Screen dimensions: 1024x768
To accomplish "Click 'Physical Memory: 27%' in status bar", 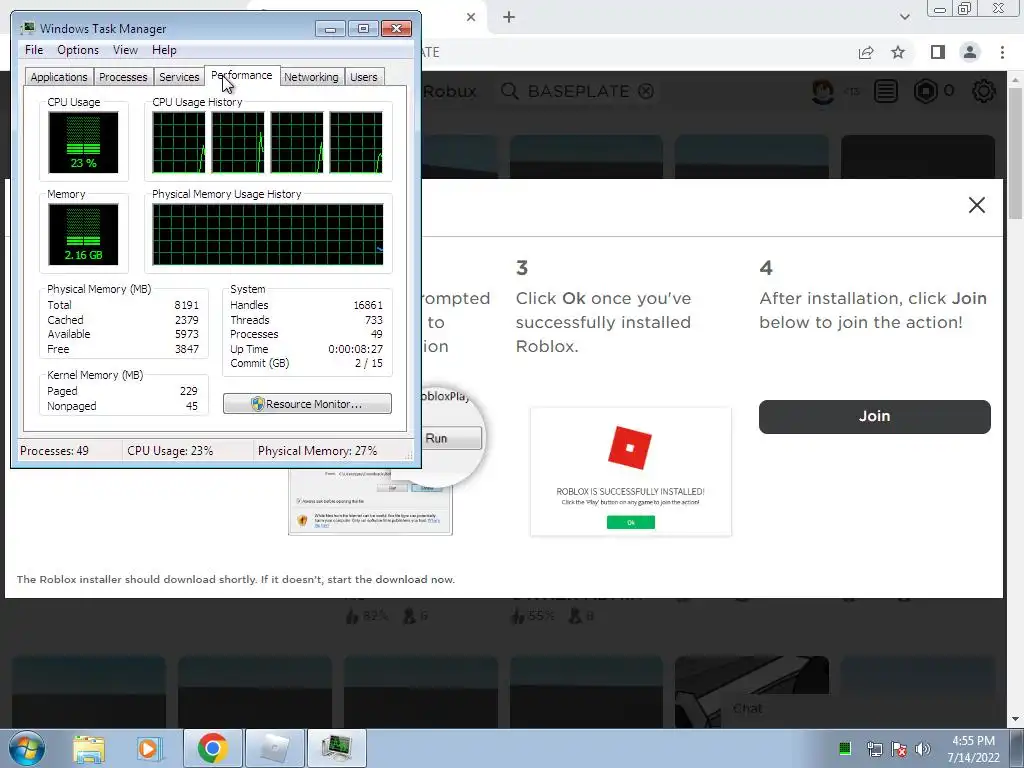I will pos(317,451).
